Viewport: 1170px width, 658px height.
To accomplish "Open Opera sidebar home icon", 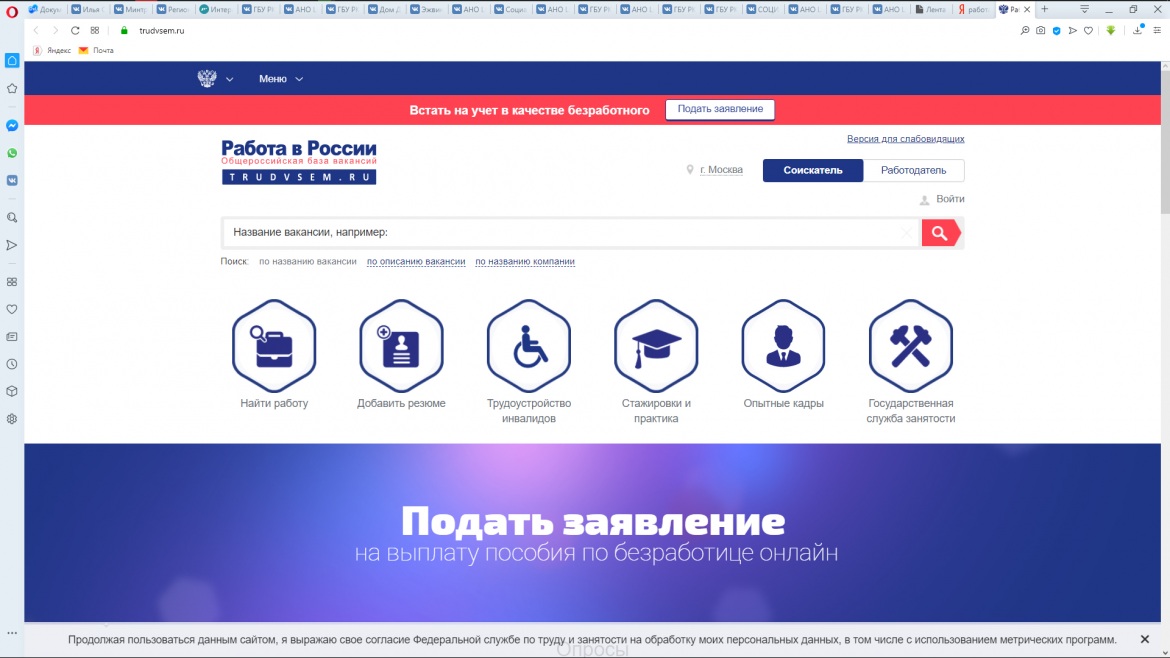I will [x=12, y=60].
